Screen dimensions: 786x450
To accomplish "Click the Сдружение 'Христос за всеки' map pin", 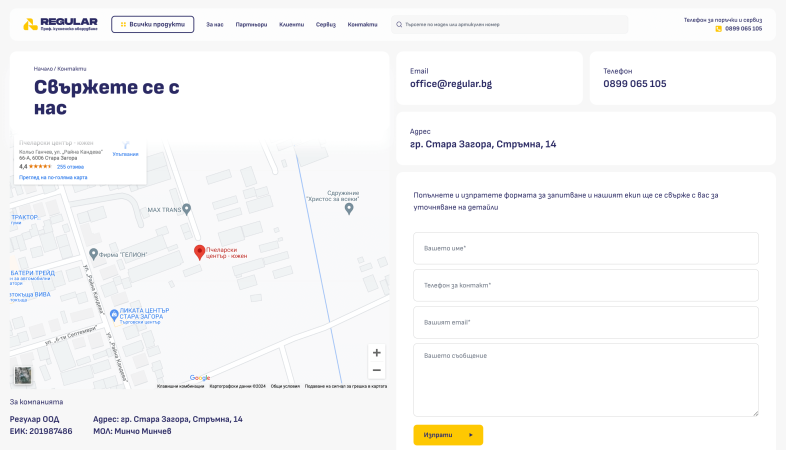I will point(349,208).
